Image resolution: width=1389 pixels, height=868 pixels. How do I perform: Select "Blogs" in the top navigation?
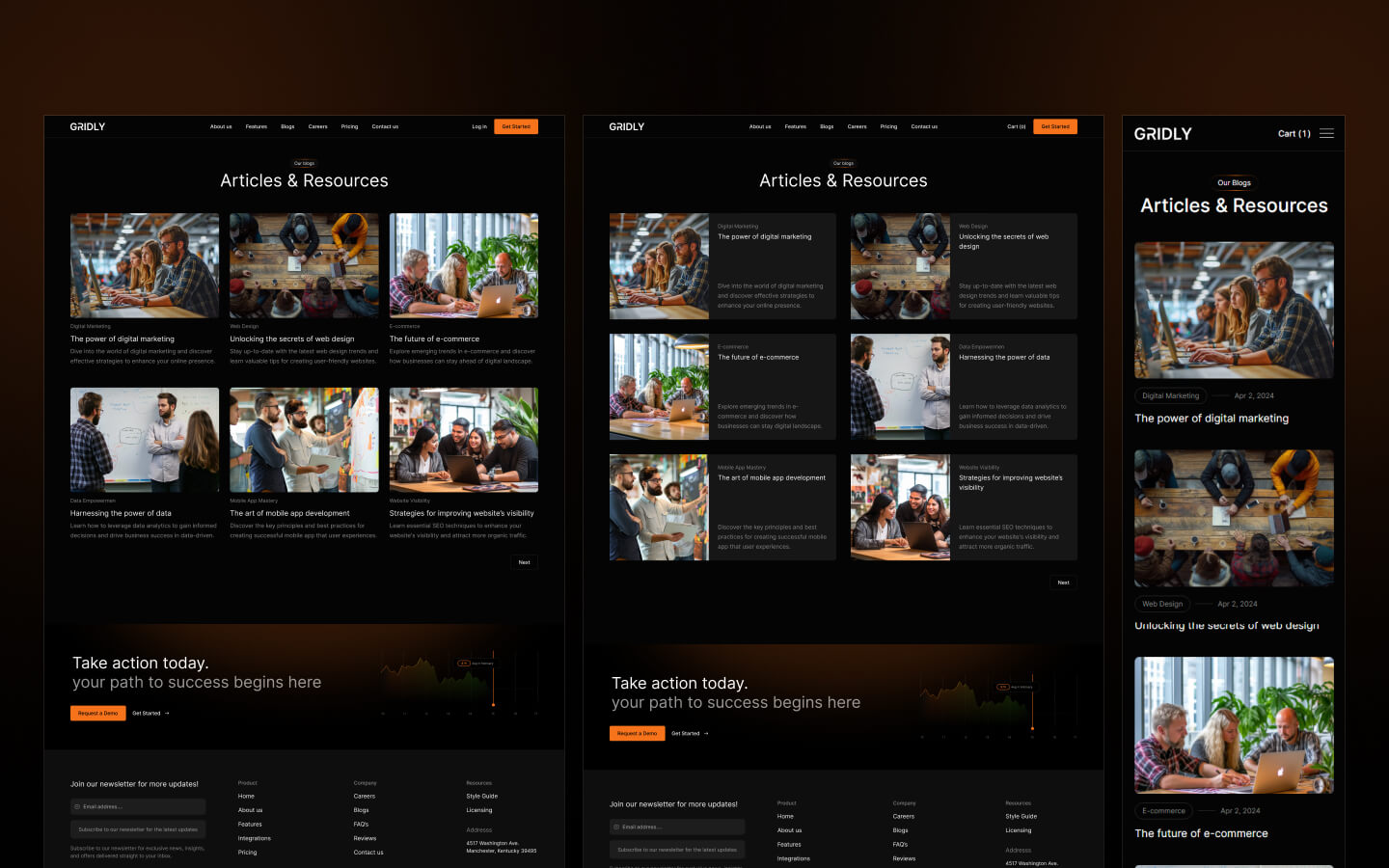click(x=286, y=126)
